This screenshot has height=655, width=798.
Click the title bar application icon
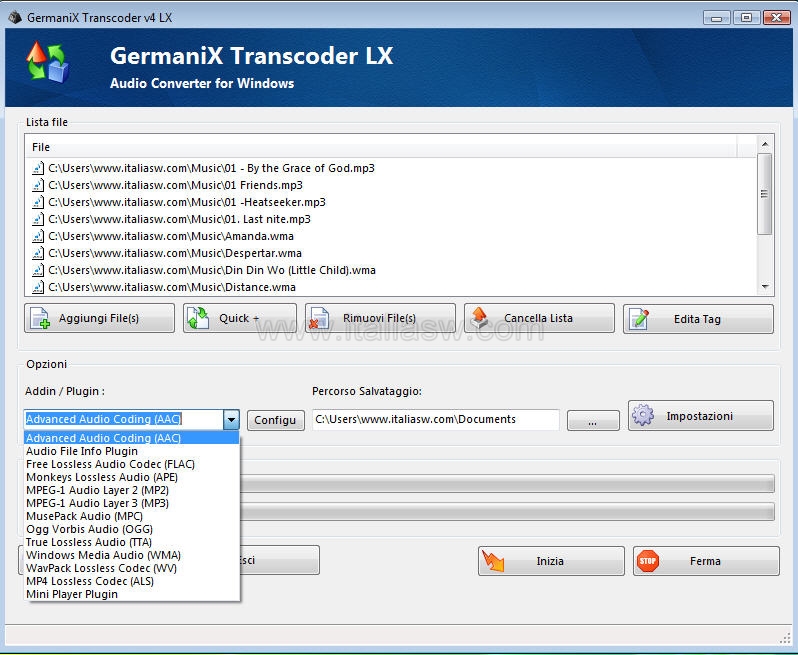pos(15,17)
